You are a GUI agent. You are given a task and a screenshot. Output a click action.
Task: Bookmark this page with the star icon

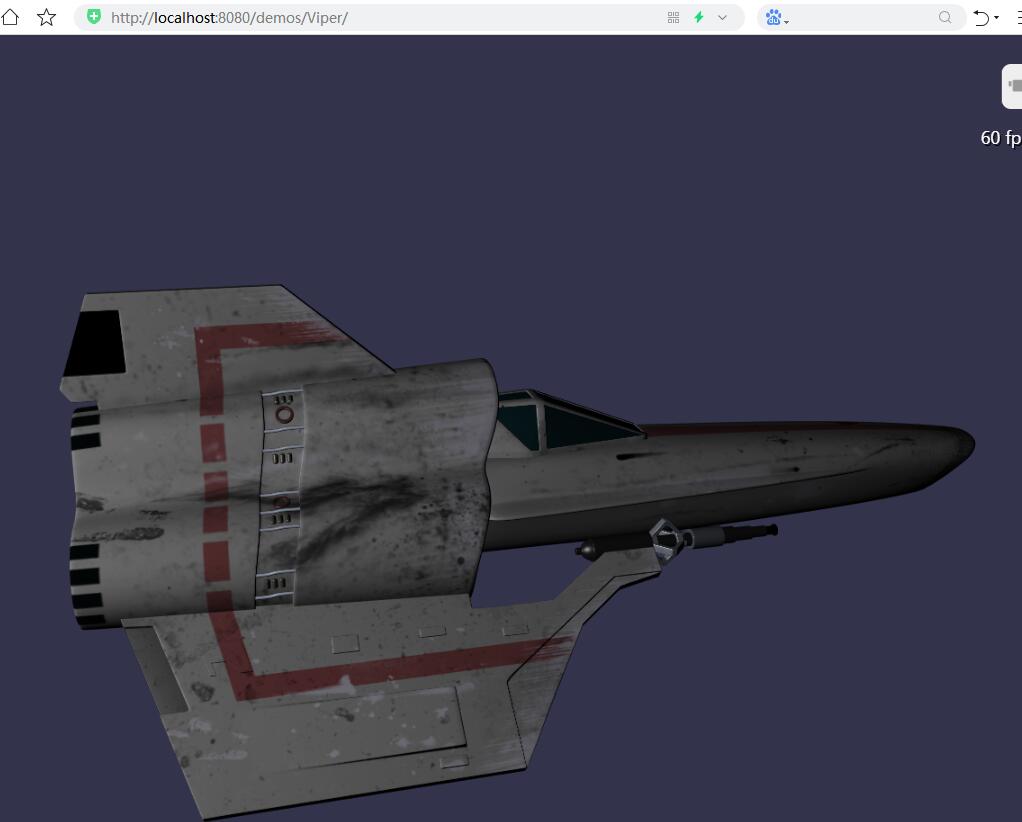click(46, 17)
